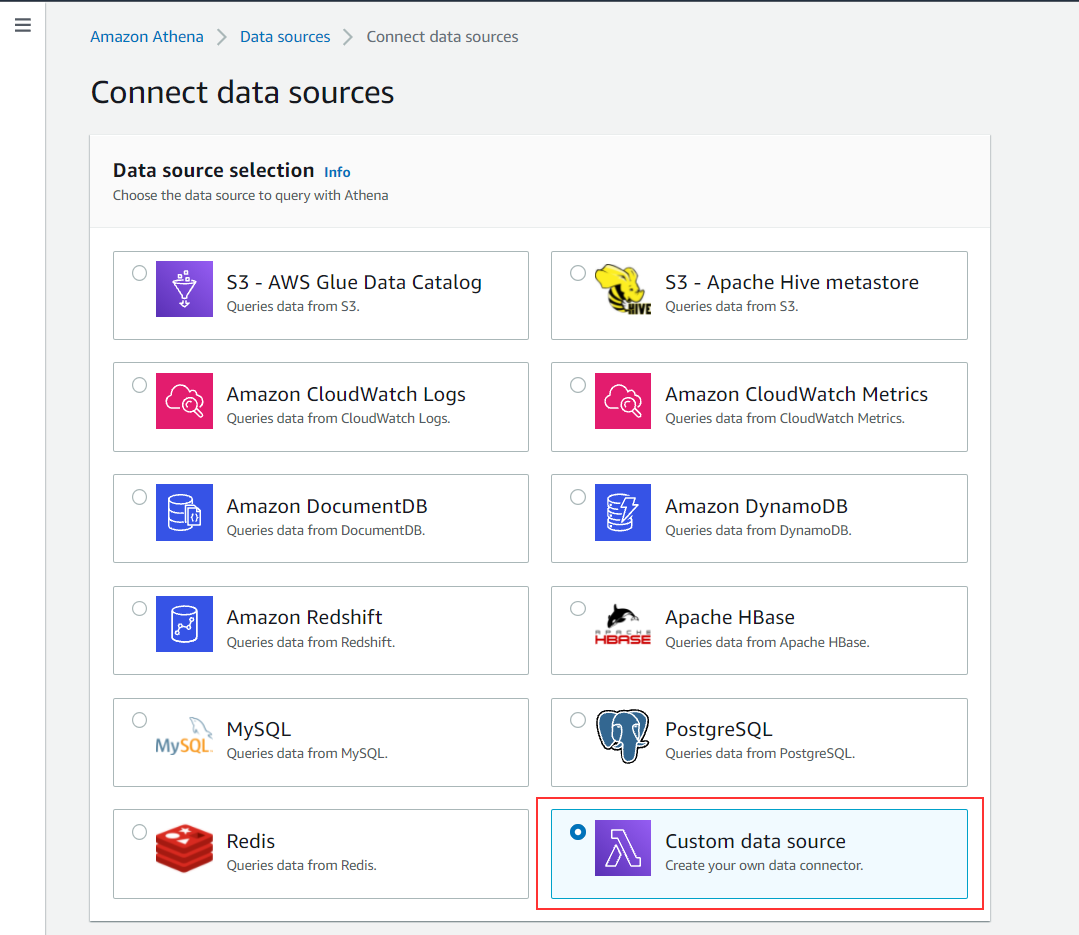Click 'Queries data from Apache HBase.' description
The image size is (1079, 935).
tap(767, 642)
